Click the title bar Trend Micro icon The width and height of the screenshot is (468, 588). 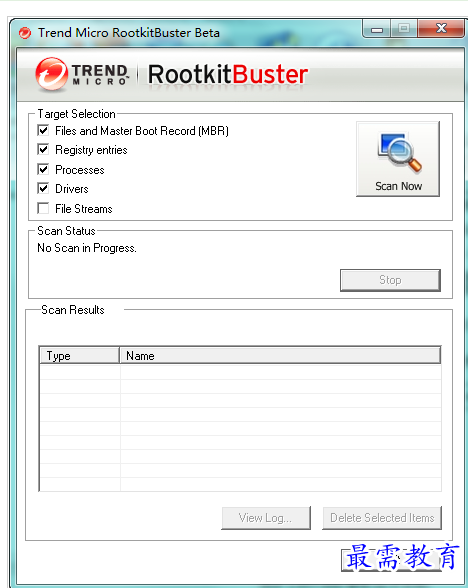click(25, 33)
